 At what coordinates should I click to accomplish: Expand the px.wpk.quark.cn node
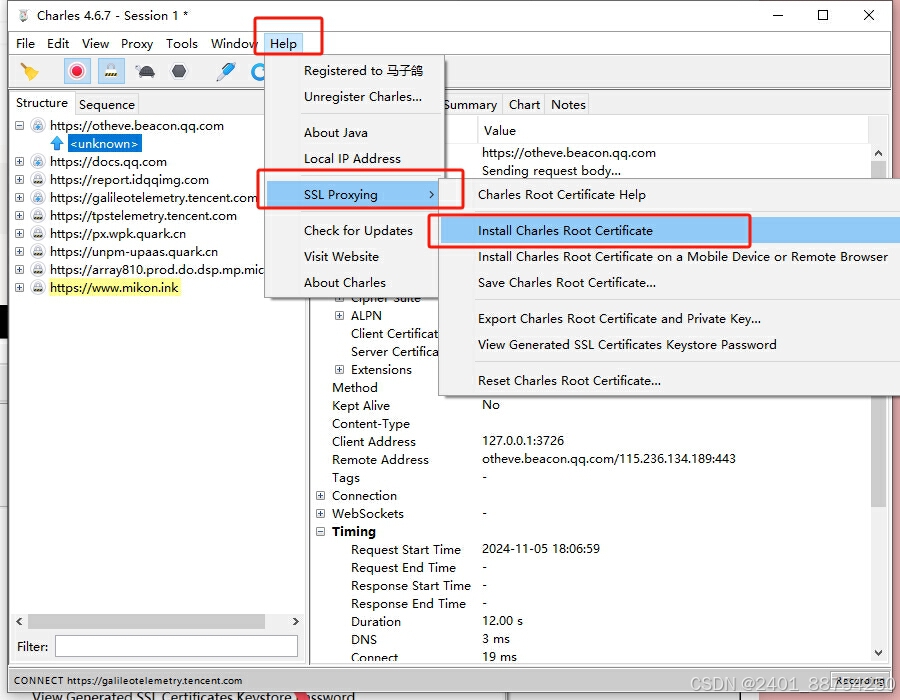pos(20,234)
